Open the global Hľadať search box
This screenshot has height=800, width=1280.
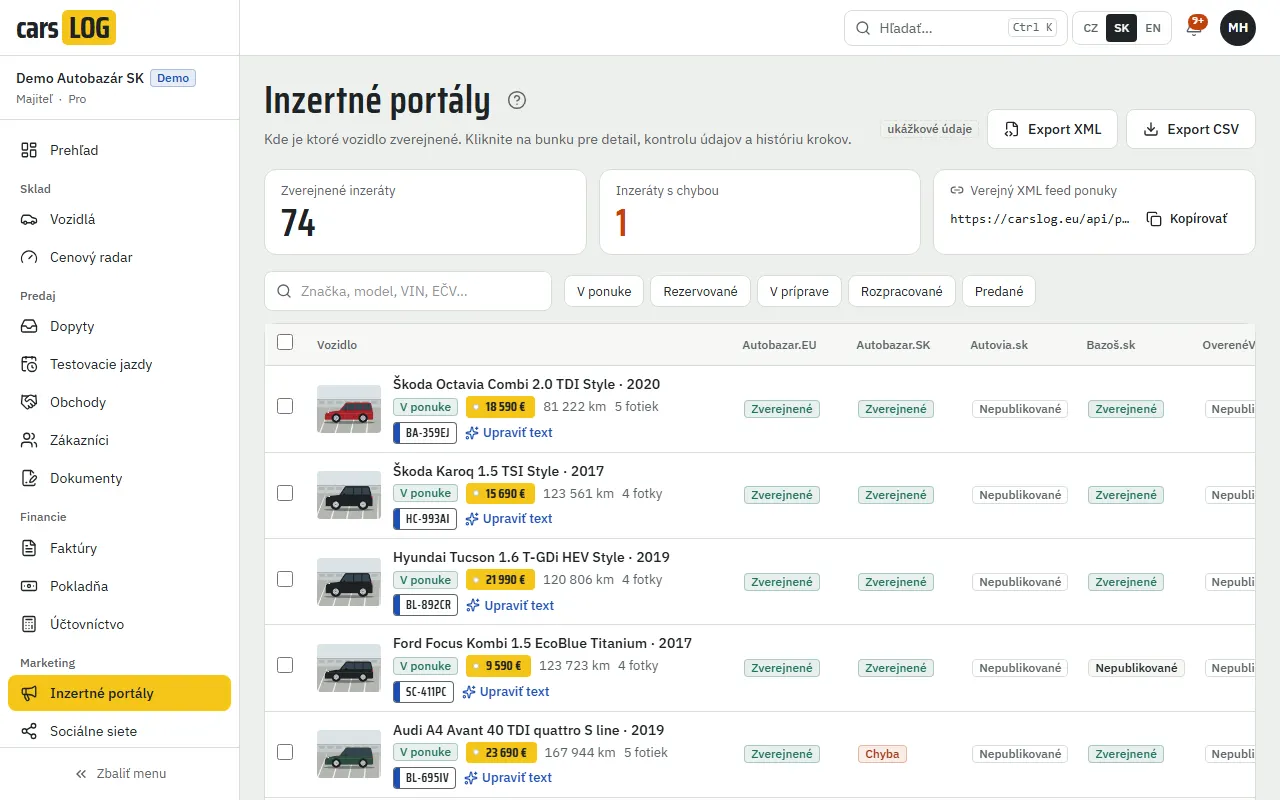point(954,28)
